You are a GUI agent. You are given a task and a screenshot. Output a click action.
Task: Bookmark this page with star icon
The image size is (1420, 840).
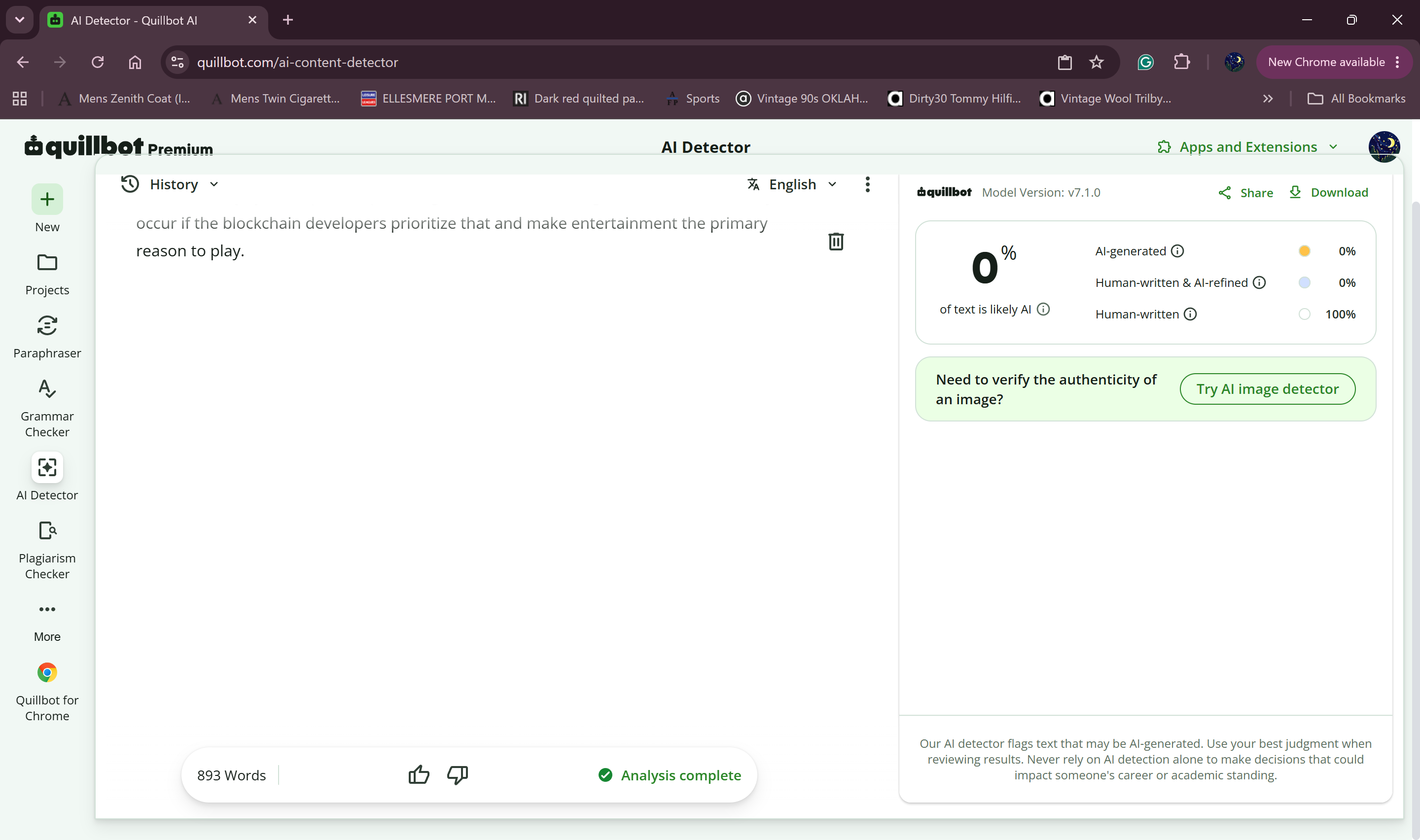pyautogui.click(x=1096, y=62)
